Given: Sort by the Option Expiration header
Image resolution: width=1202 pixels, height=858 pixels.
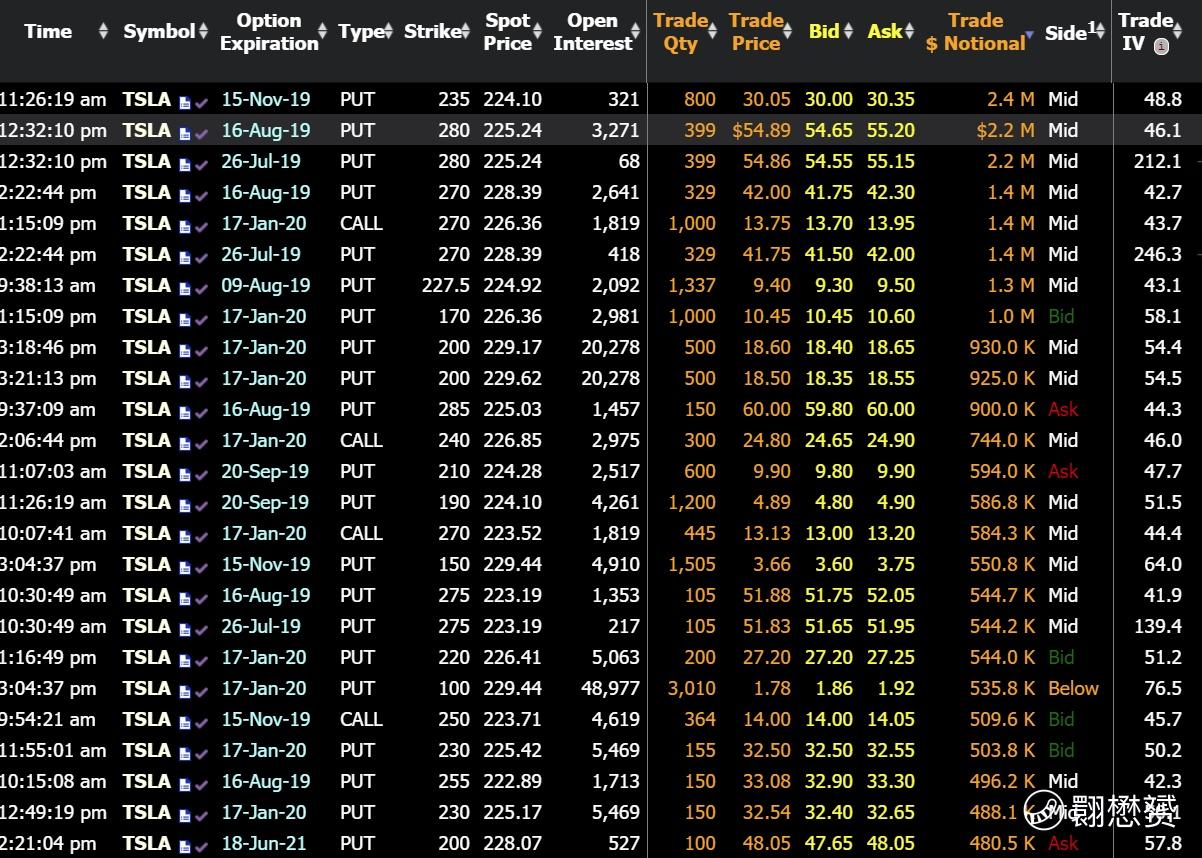Looking at the screenshot, I should pos(269,32).
